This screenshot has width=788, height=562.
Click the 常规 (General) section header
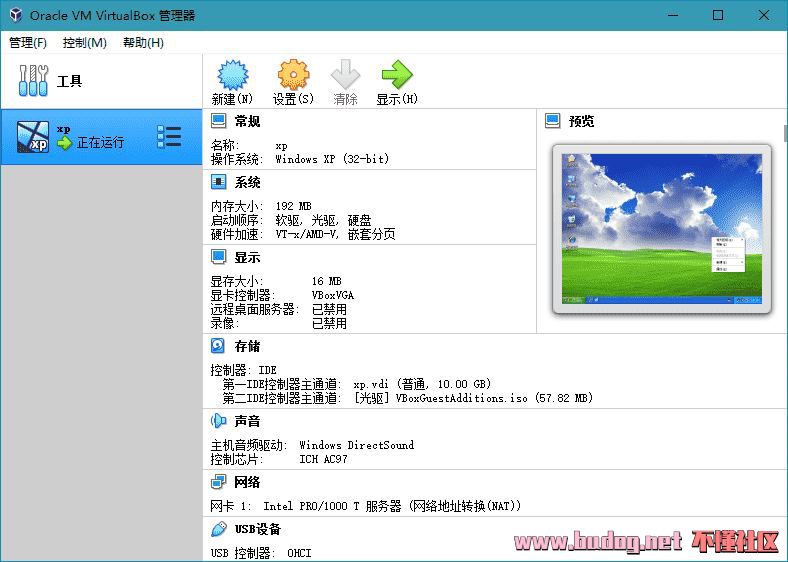pyautogui.click(x=247, y=121)
